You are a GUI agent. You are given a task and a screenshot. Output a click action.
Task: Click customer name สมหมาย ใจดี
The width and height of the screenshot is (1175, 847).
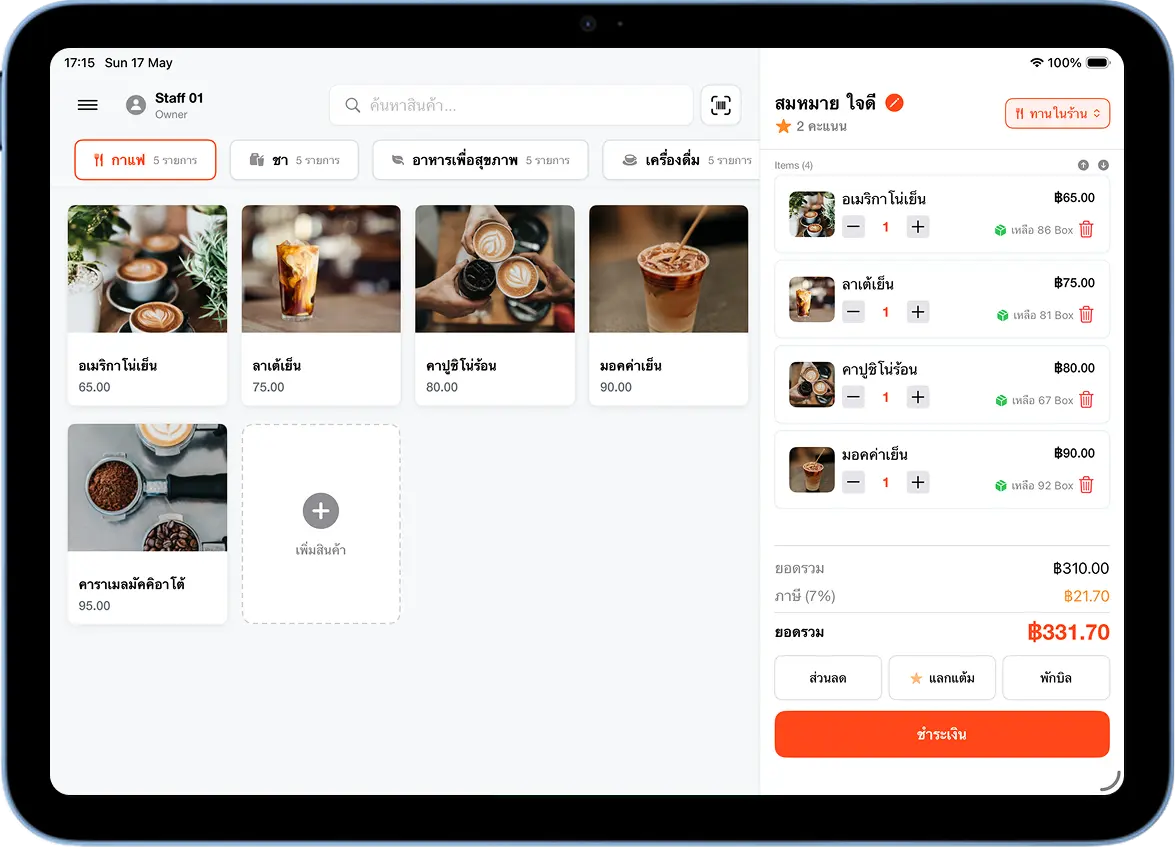click(x=825, y=103)
